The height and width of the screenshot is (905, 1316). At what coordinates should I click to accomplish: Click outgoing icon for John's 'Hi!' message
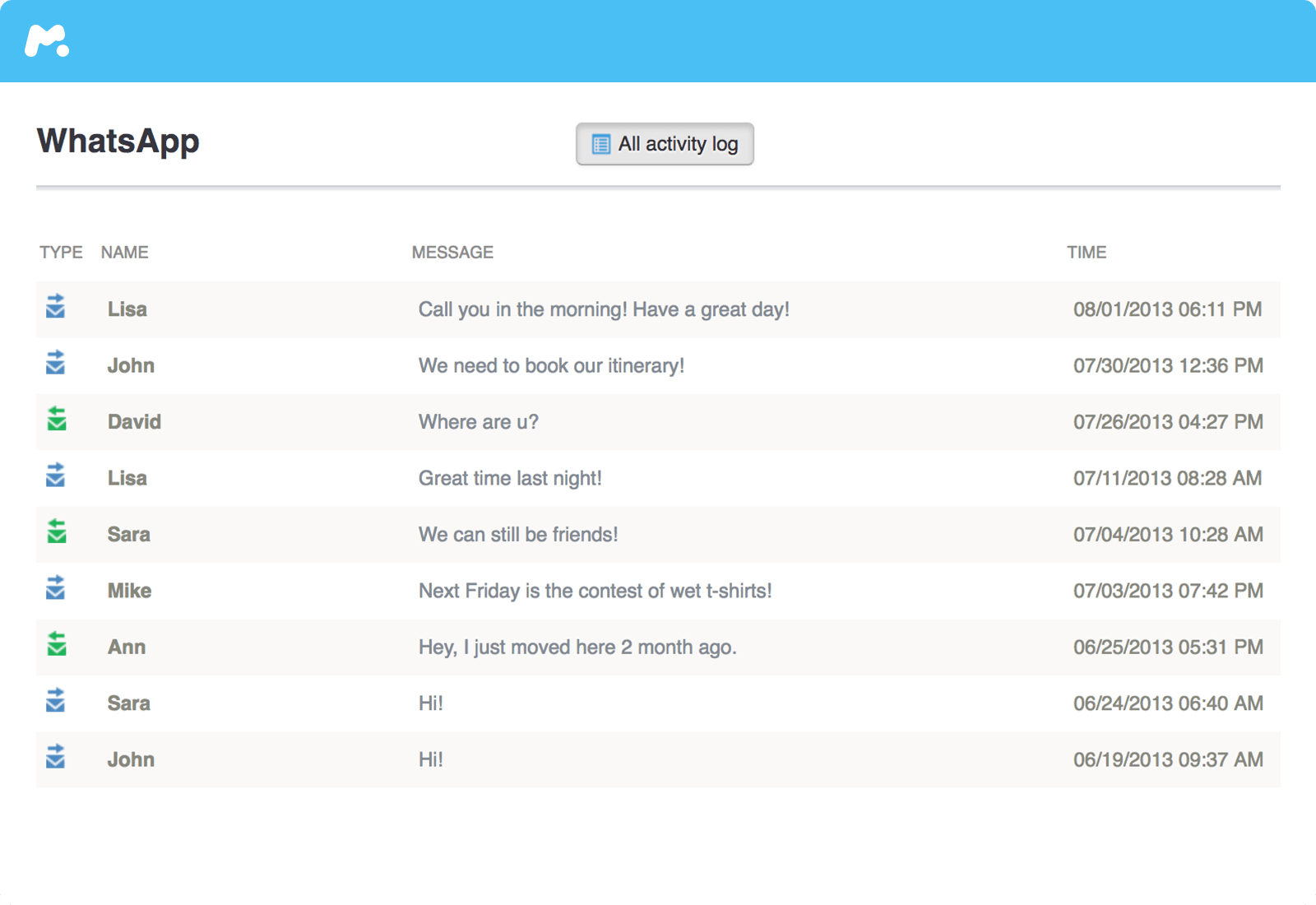point(55,756)
